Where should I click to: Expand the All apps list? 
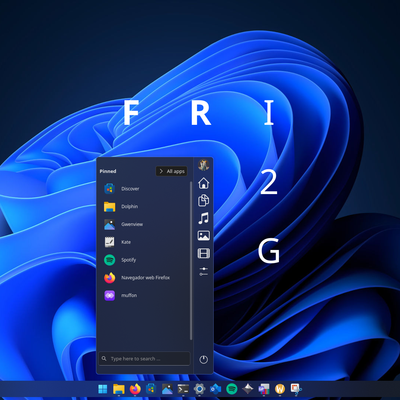(x=172, y=171)
